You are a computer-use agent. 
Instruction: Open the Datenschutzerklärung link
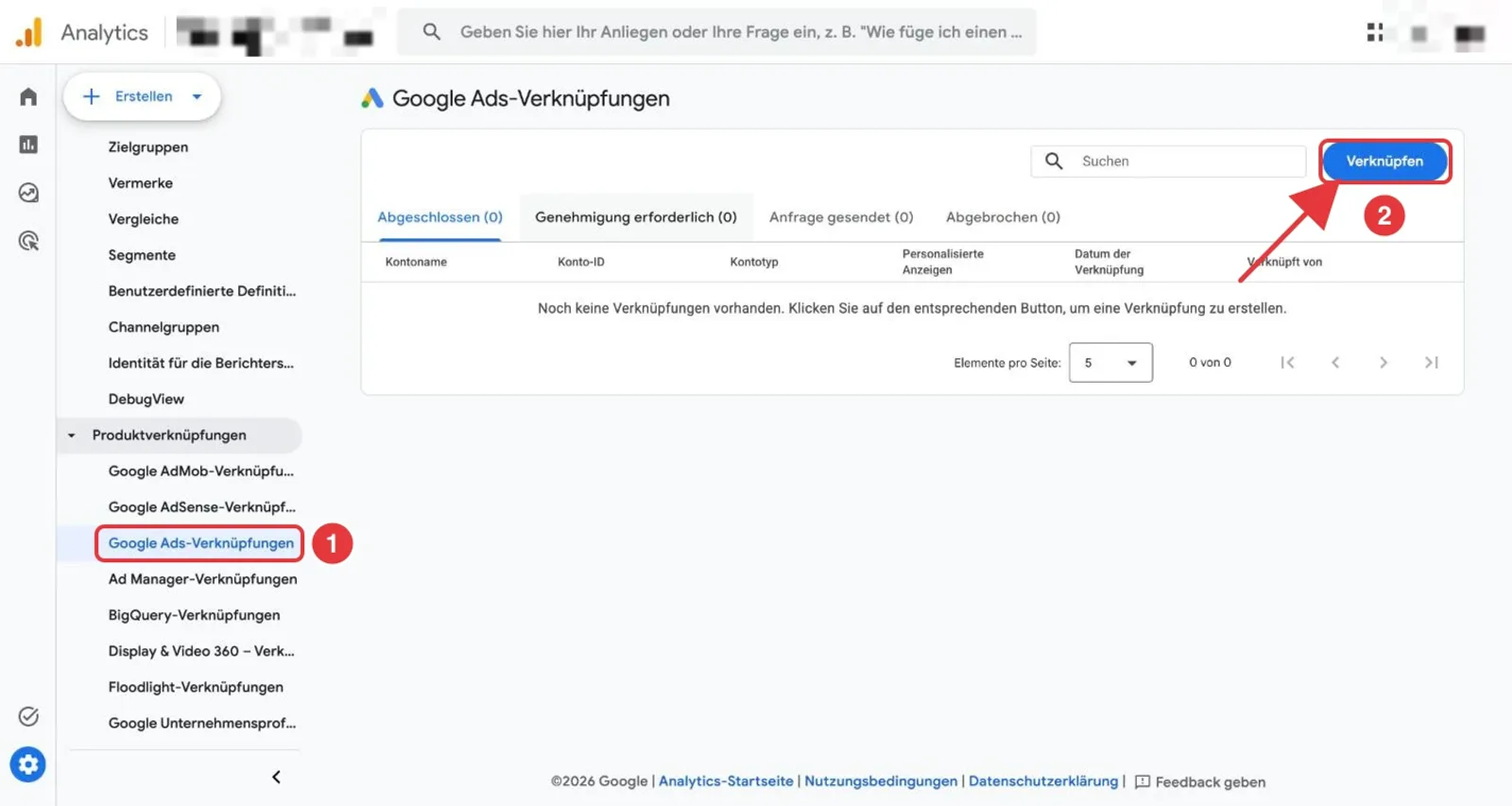pyautogui.click(x=1043, y=781)
